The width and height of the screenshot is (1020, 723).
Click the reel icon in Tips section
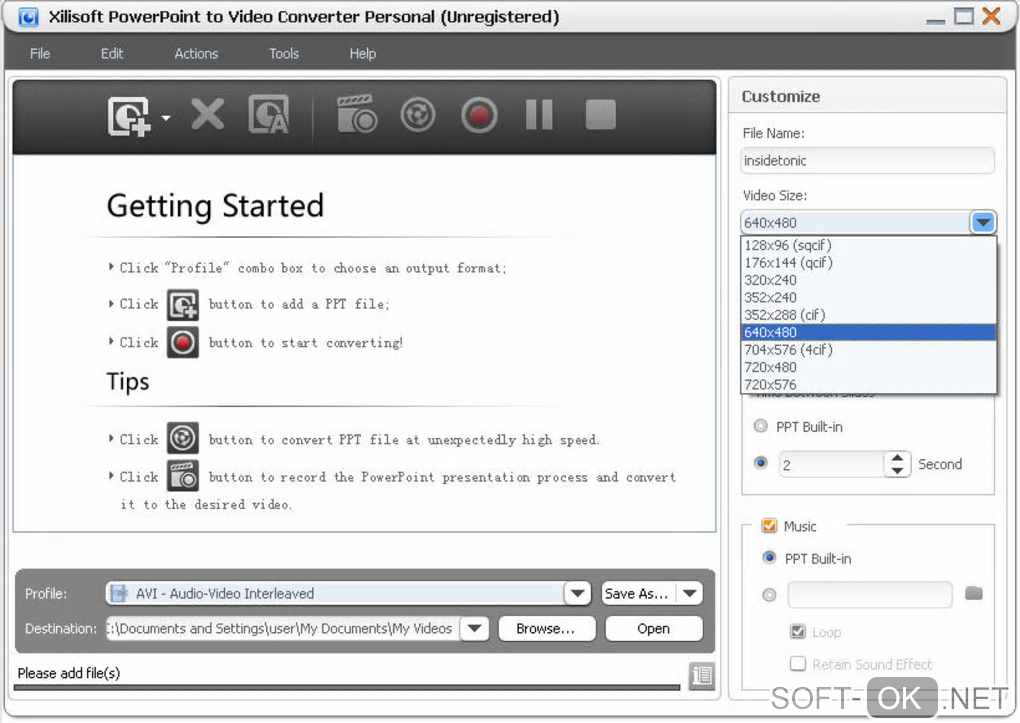[183, 438]
